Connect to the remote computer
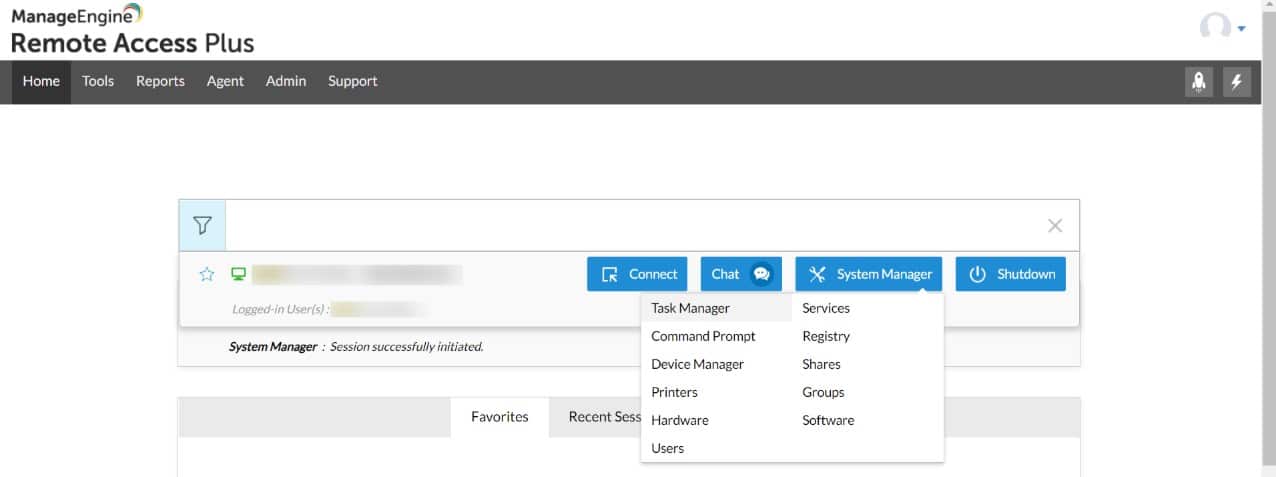 (637, 274)
